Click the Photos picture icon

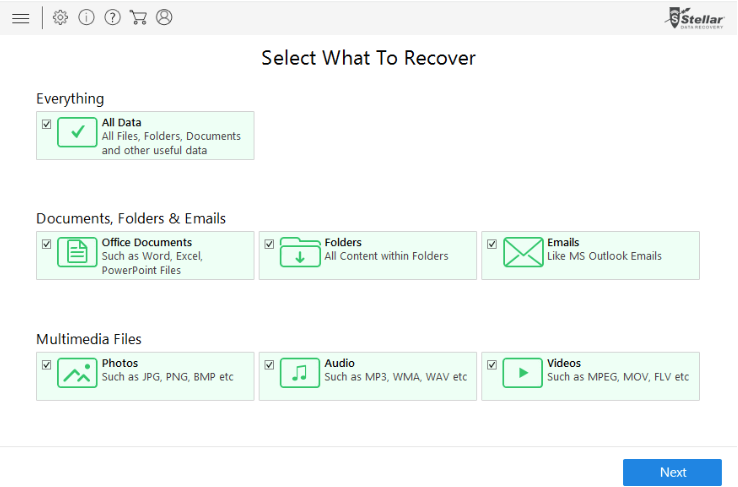77,373
